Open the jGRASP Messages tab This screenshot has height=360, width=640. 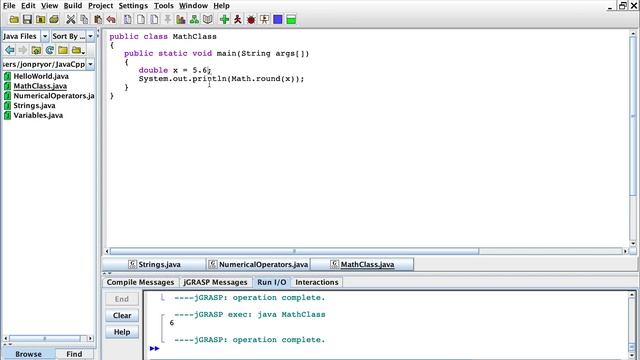[215, 282]
